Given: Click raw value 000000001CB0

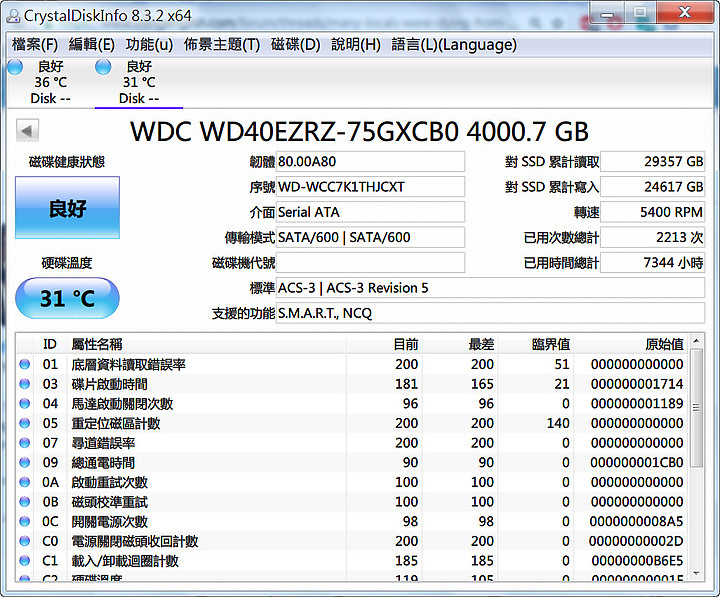Looking at the screenshot, I should pos(637,462).
